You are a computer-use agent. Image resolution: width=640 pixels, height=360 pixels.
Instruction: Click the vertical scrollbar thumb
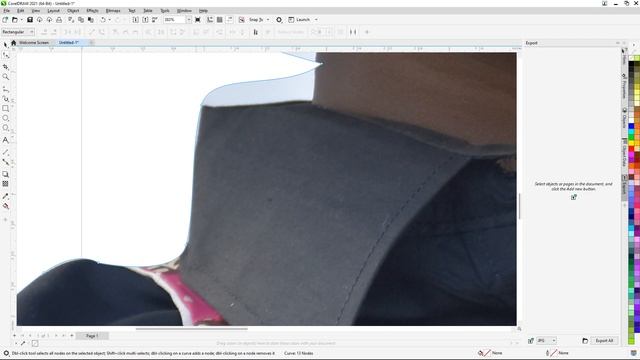[x=519, y=206]
